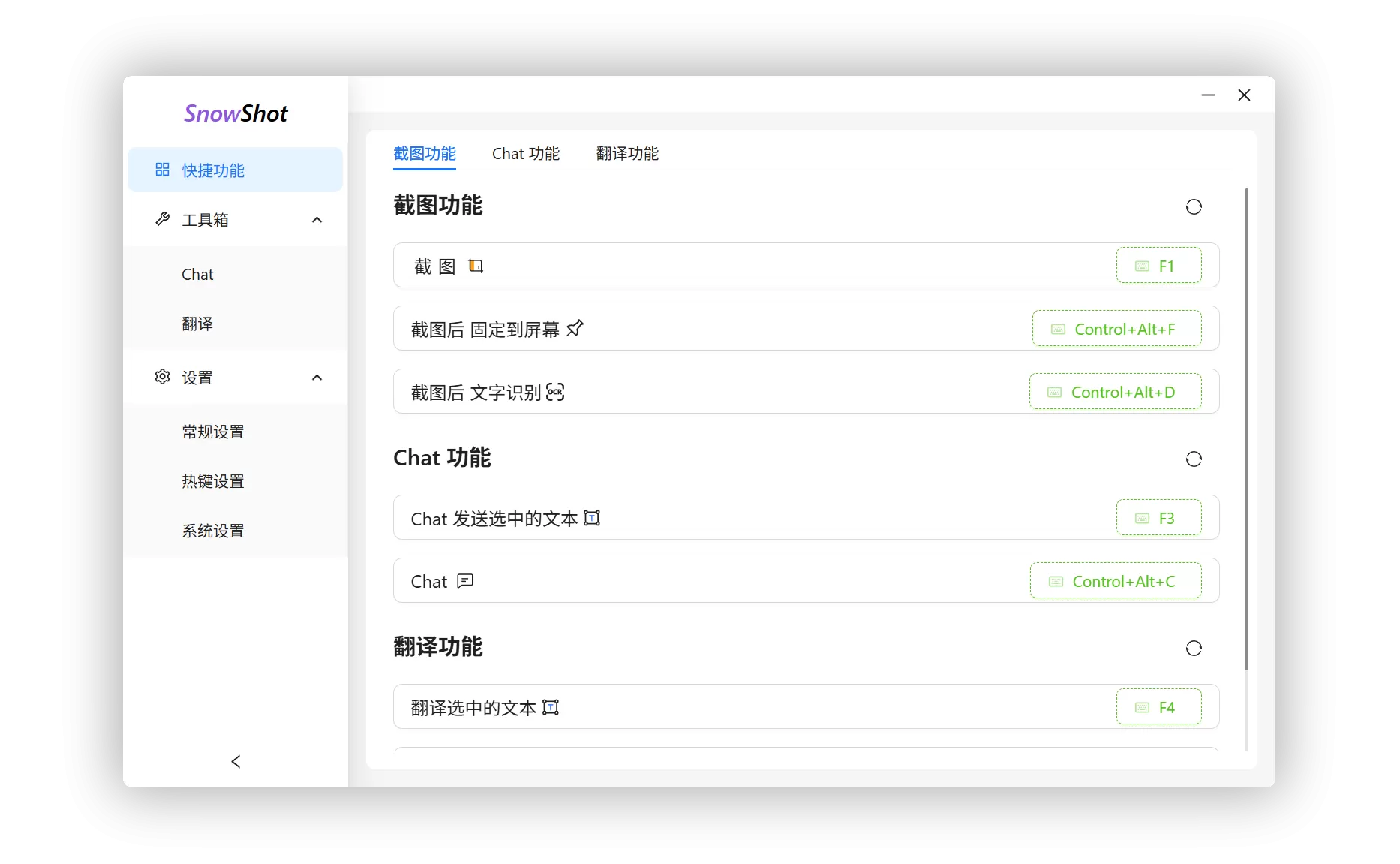Image resolution: width=1400 pixels, height=864 pixels.
Task: Collapse the sidebar using the bottom arrow
Action: (x=236, y=761)
